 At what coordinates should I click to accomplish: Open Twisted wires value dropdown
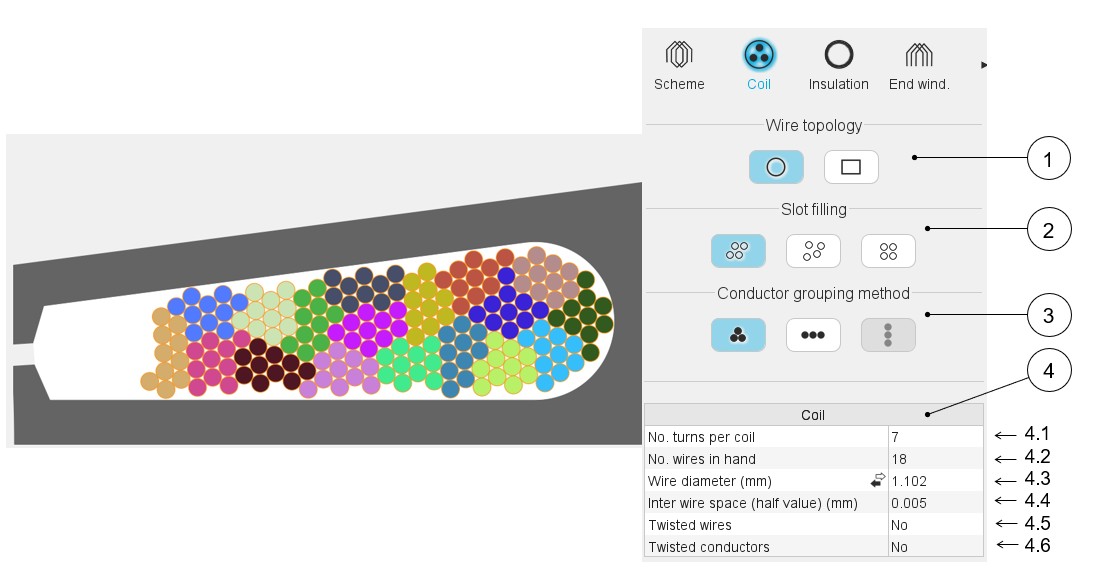click(934, 525)
